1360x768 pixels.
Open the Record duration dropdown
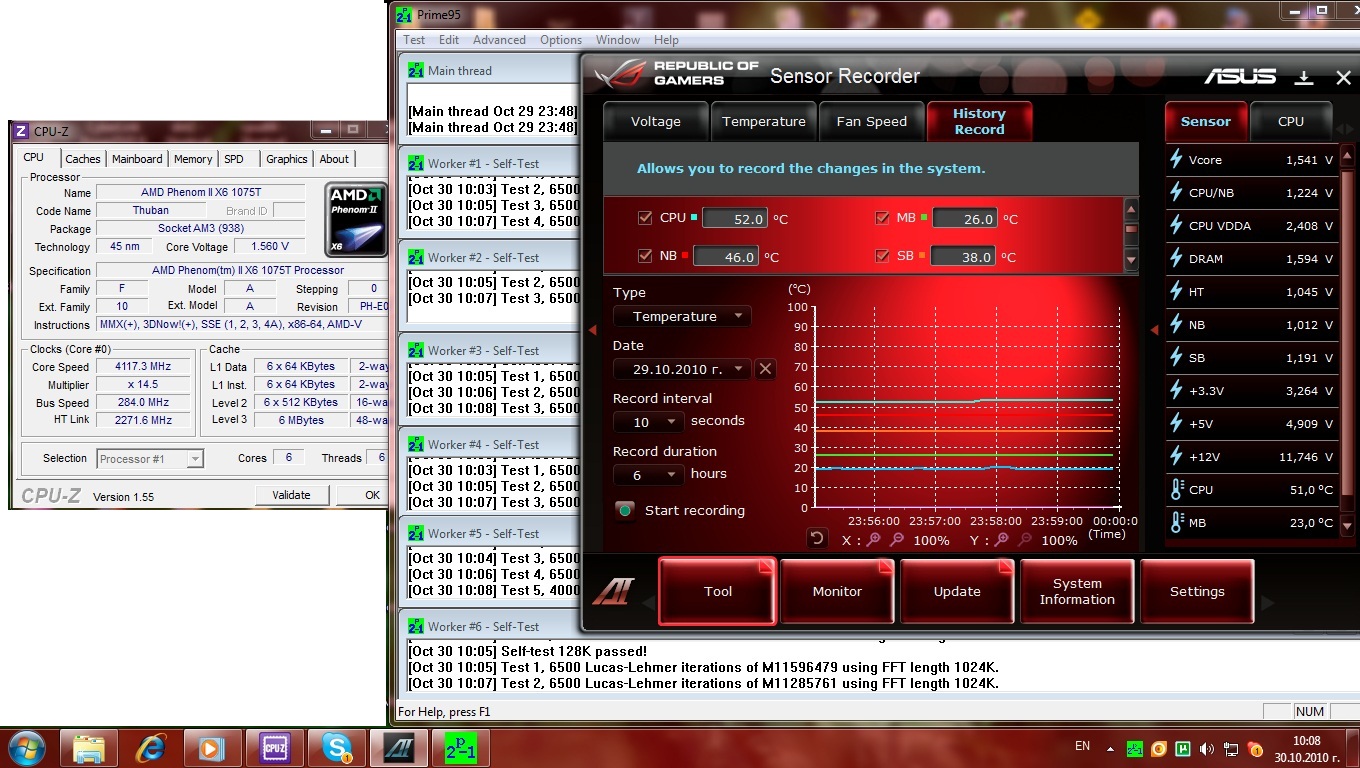(648, 475)
